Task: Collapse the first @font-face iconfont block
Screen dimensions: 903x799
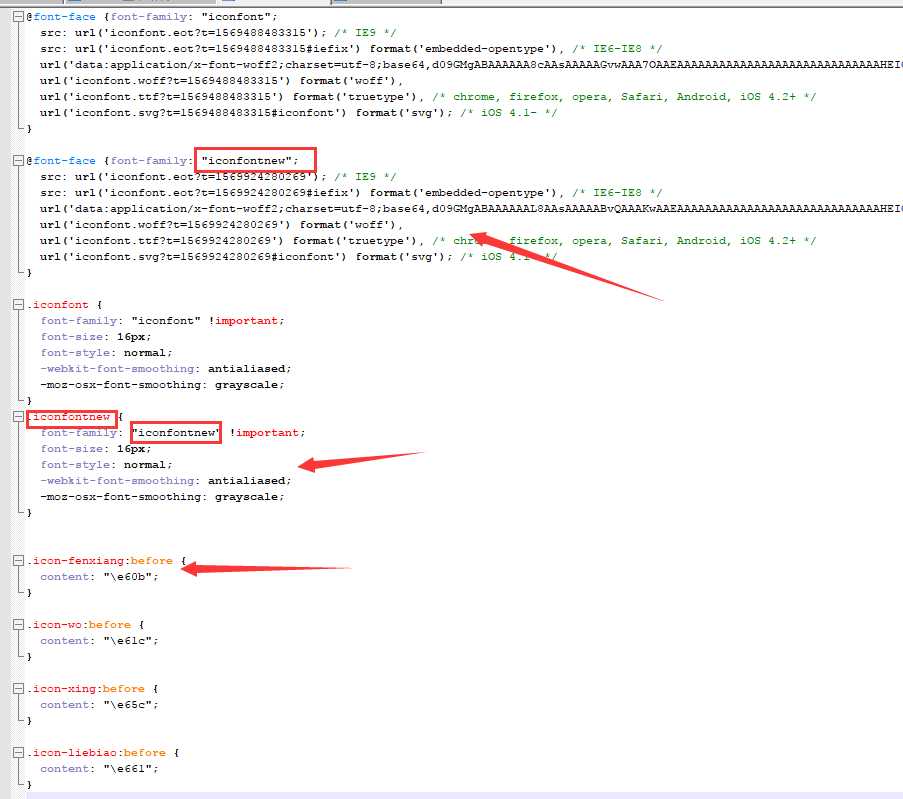Action: click(18, 17)
